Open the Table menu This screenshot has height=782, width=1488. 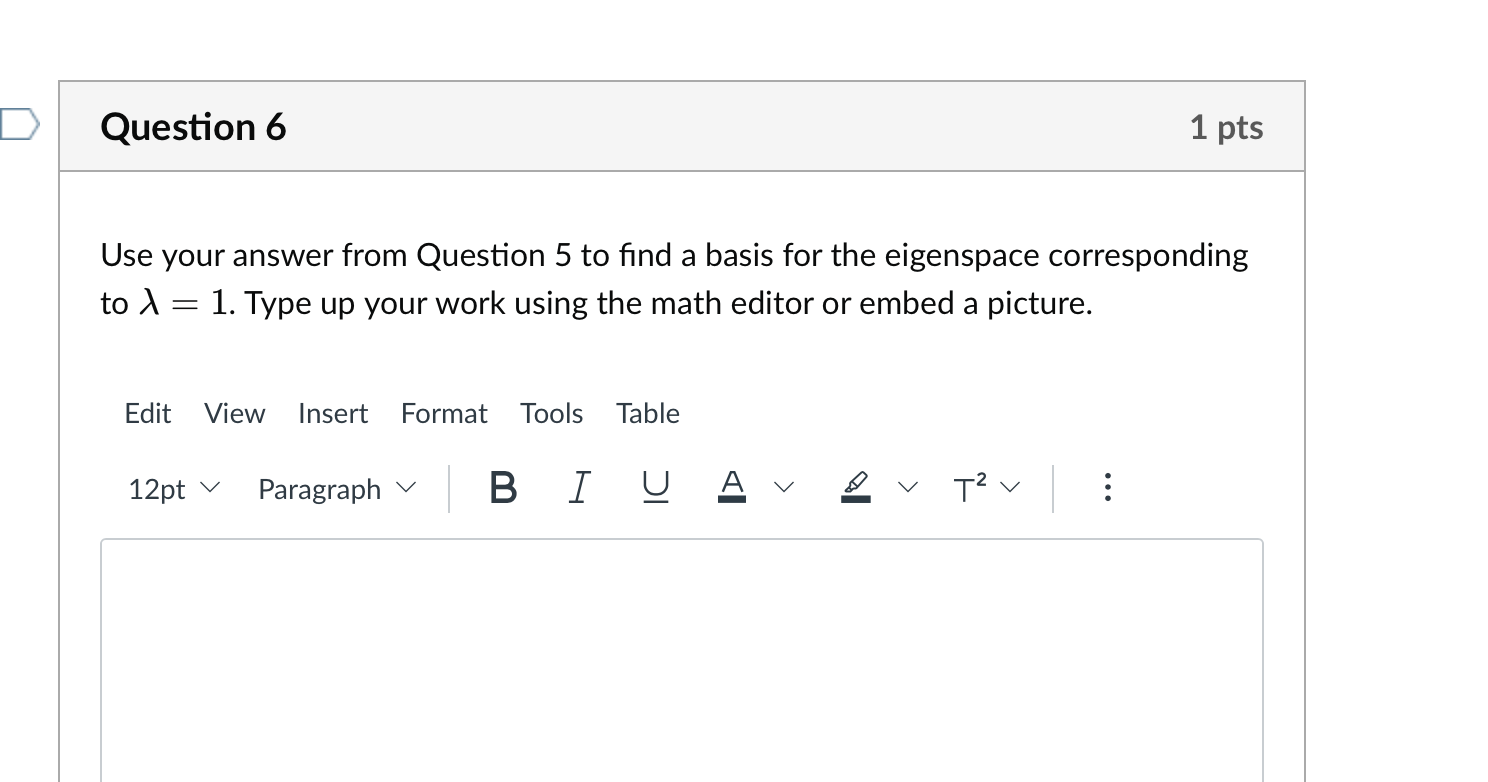click(647, 413)
